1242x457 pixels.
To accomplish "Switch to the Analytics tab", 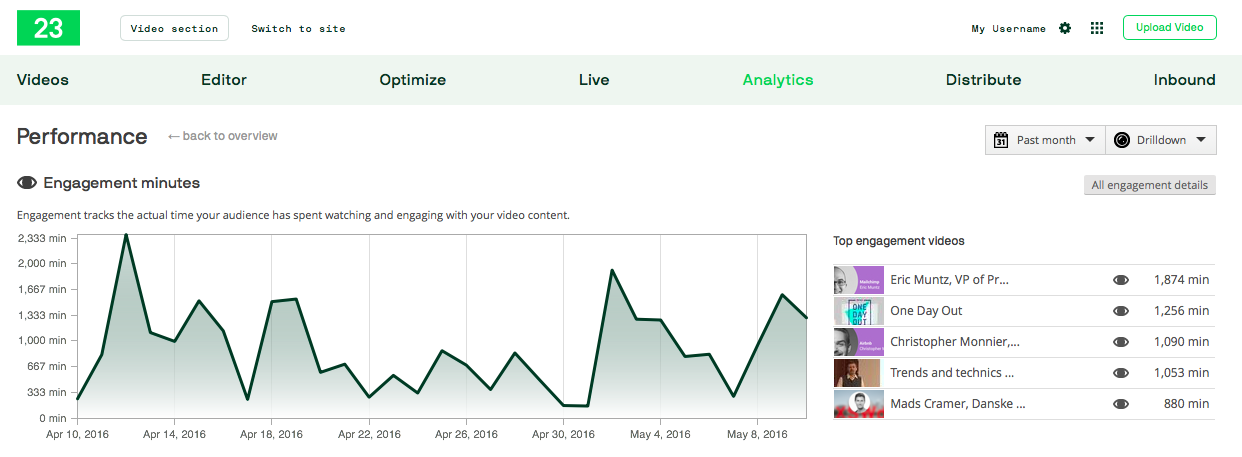I will point(778,80).
